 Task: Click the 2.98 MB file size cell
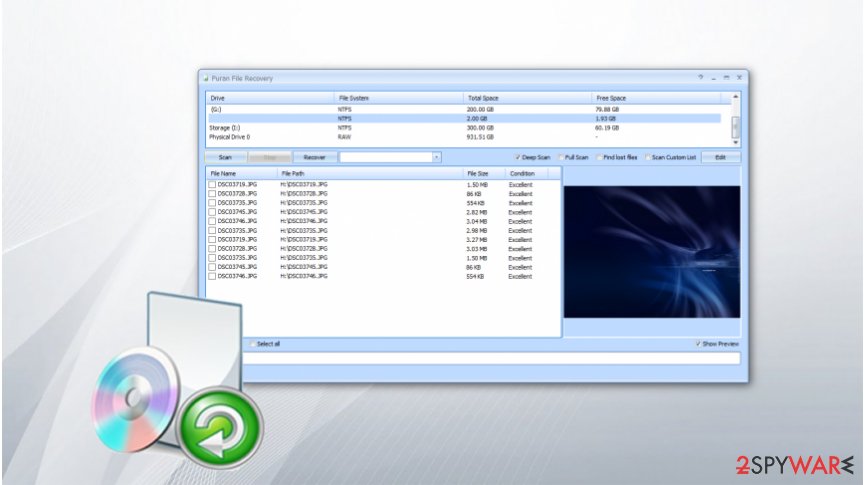click(477, 231)
